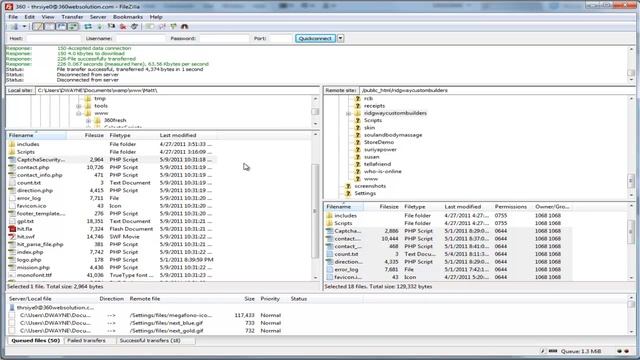The height and width of the screenshot is (360, 640).
Task: Switch to the Queued files (50) tab
Action: pos(36,340)
